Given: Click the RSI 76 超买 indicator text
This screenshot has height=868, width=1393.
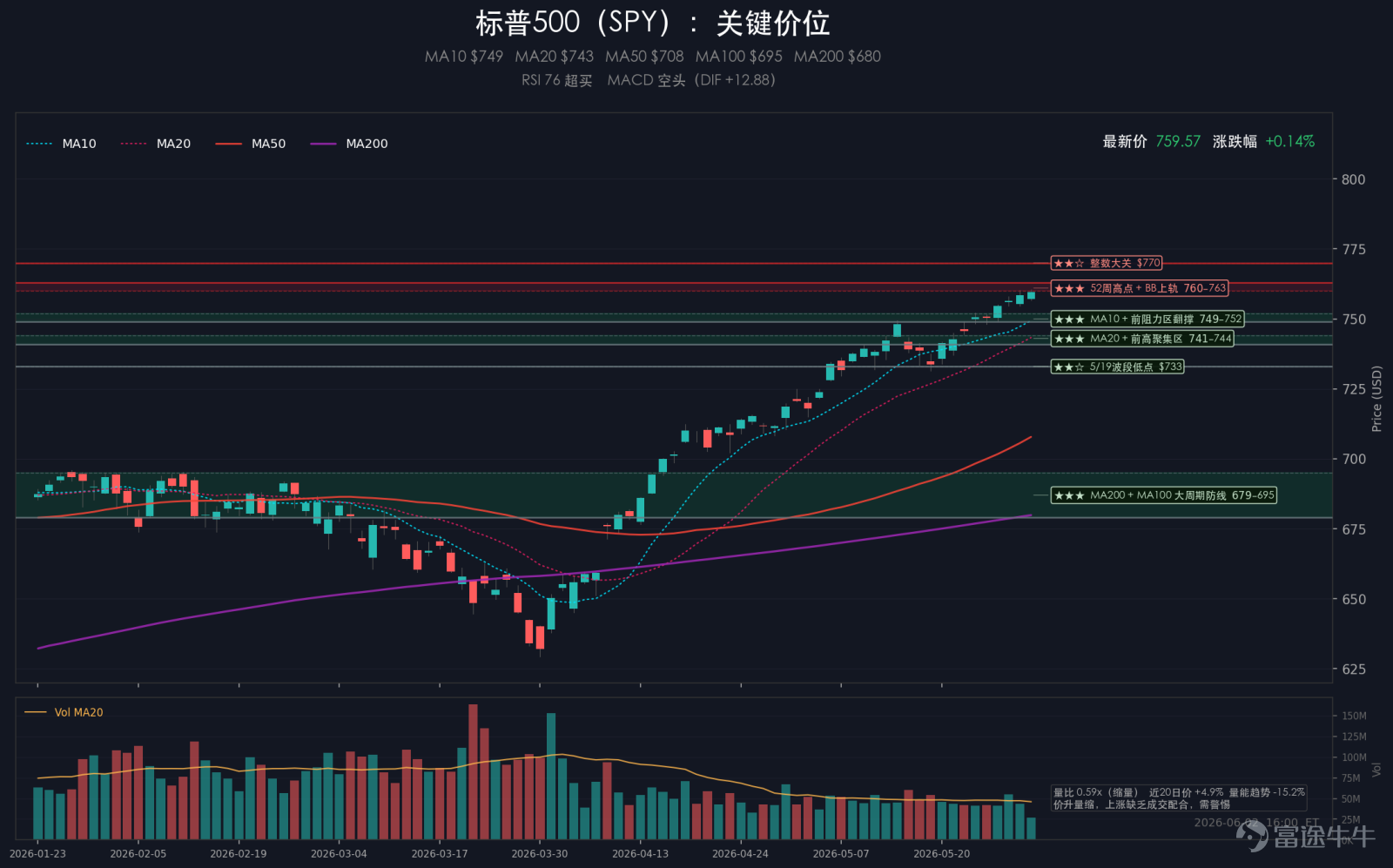Looking at the screenshot, I should click(x=557, y=80).
